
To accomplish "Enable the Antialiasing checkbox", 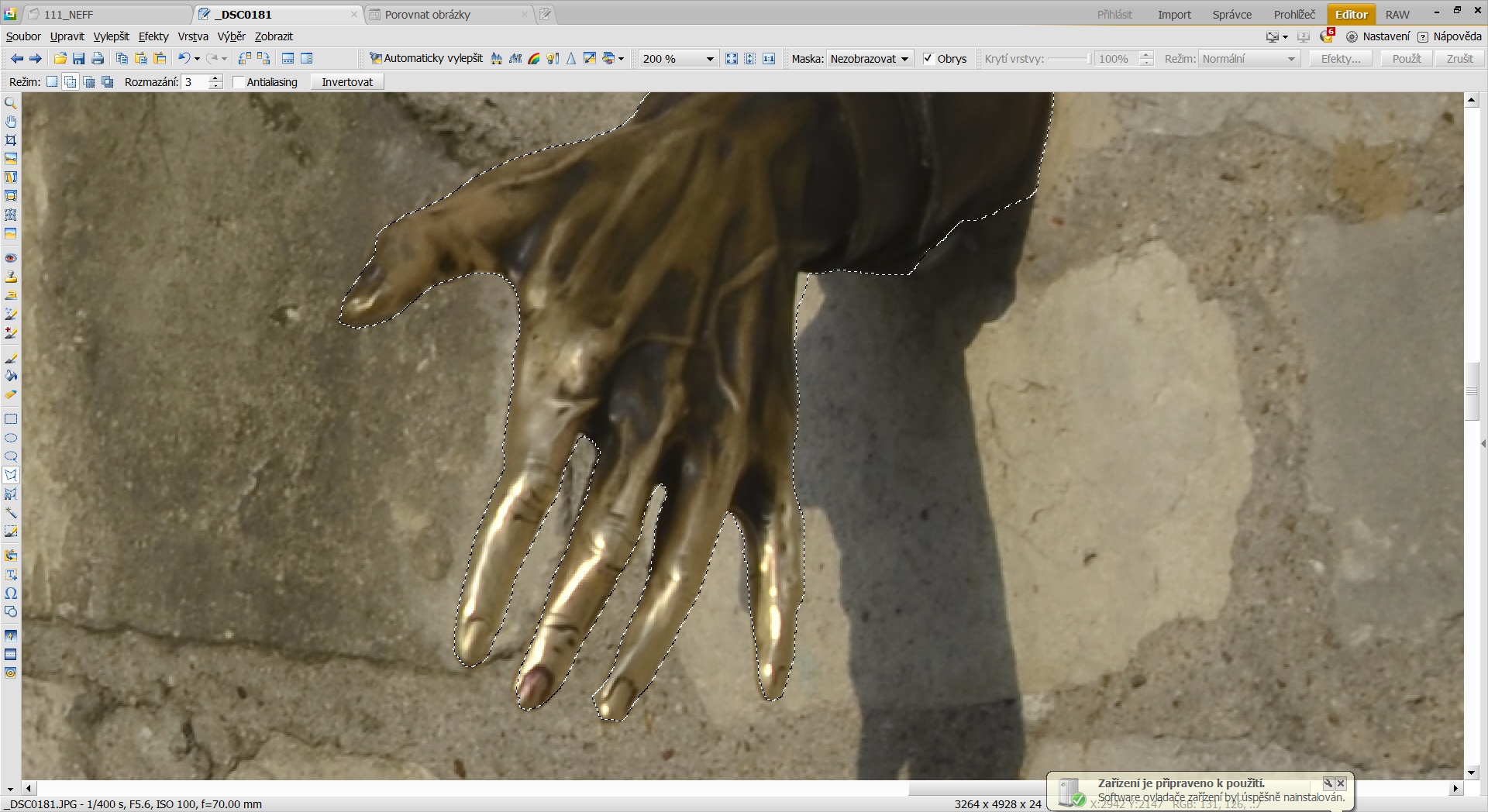I will pos(239,82).
